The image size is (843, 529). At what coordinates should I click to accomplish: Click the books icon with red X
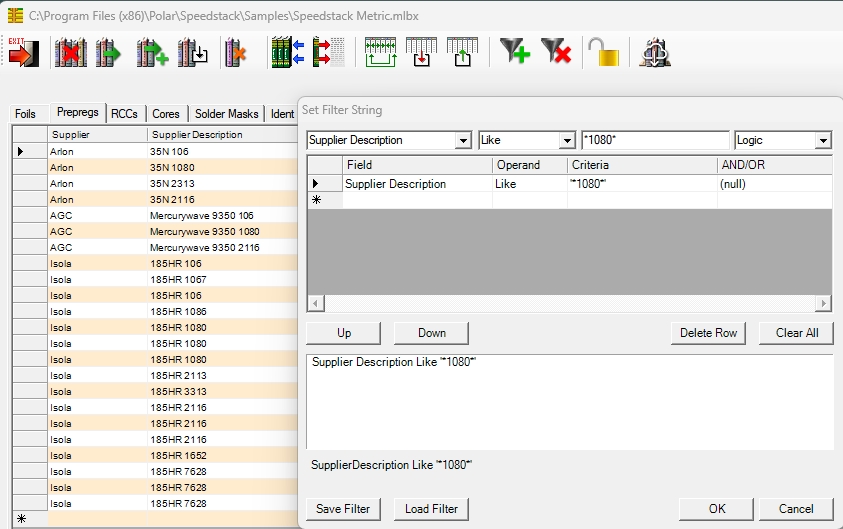(x=70, y=52)
